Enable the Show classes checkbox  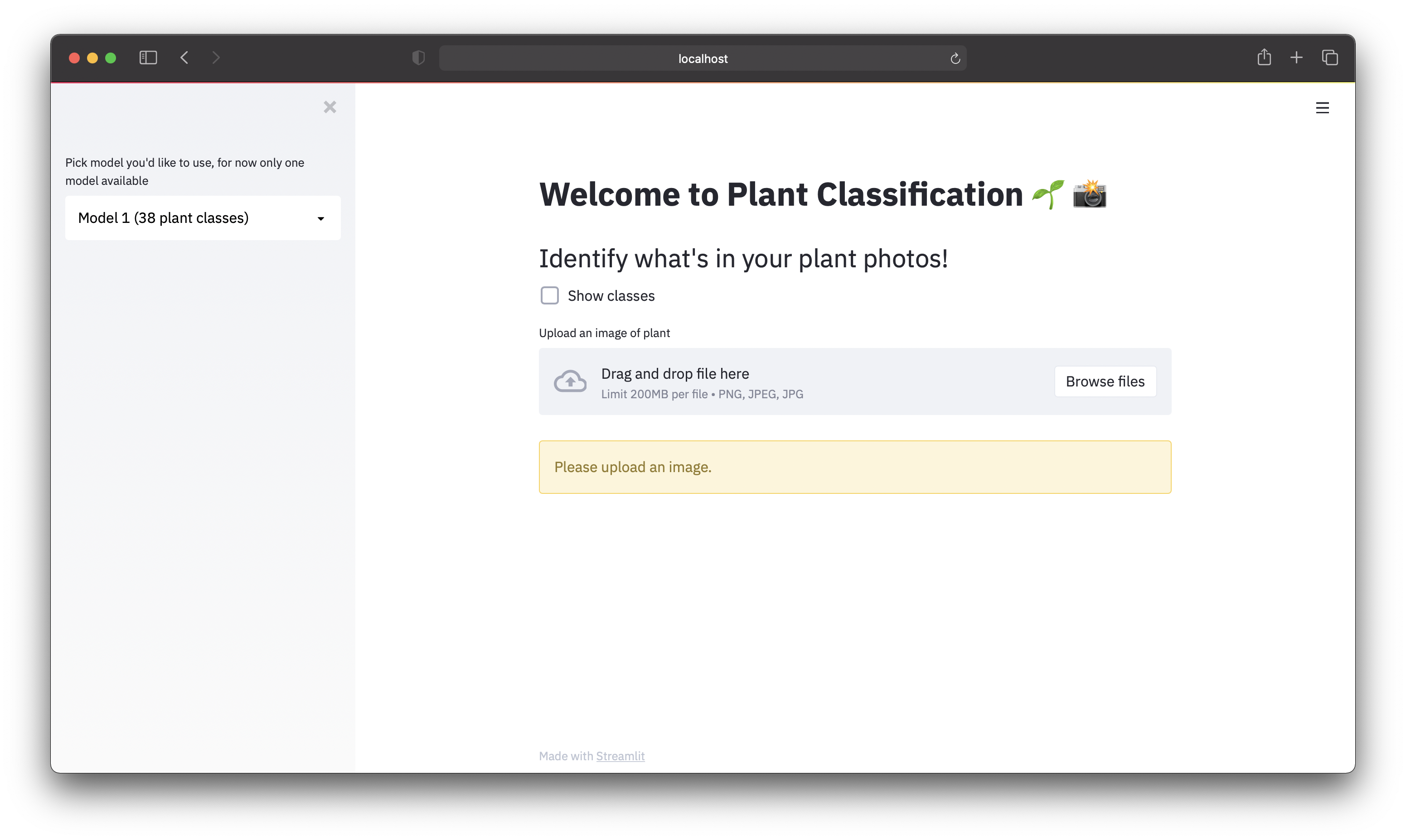pyautogui.click(x=549, y=295)
